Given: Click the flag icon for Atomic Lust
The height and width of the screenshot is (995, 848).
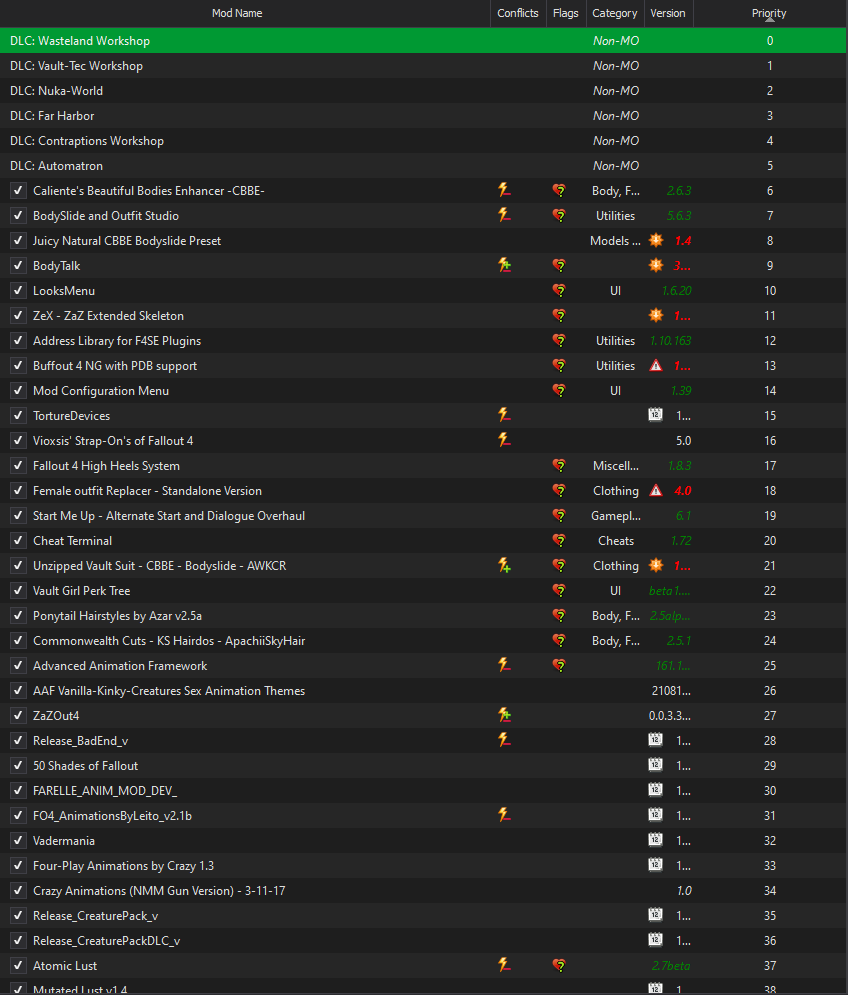Looking at the screenshot, I should [559, 965].
